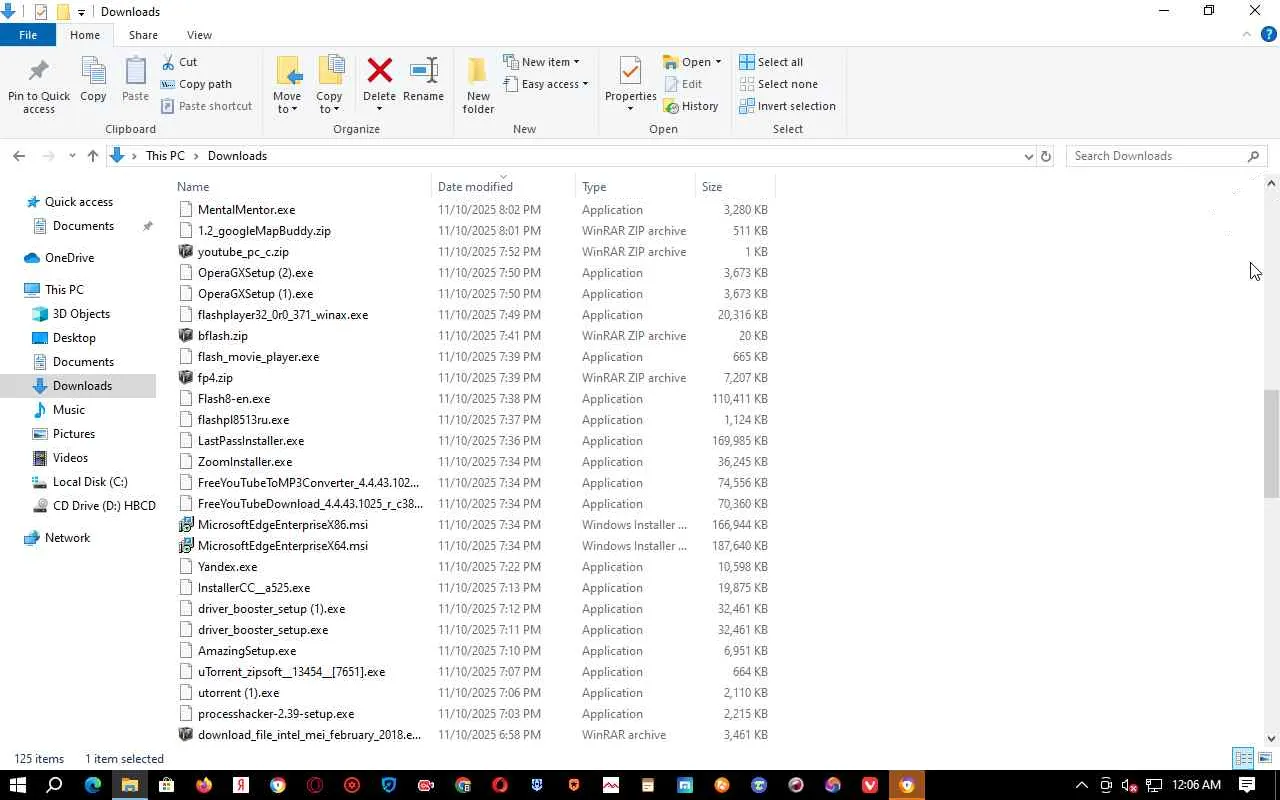This screenshot has width=1280, height=800.
Task: Switch to the Share ribbon tab
Action: pyautogui.click(x=143, y=35)
